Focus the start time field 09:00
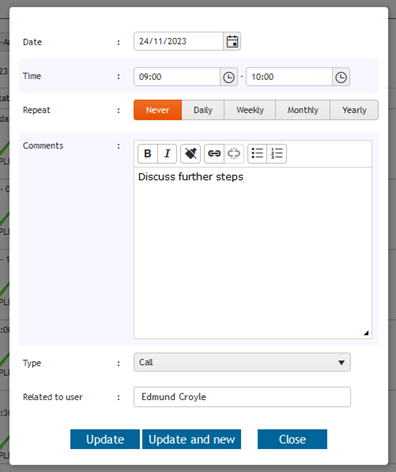Screen dimensions: 396x472 click(x=177, y=77)
